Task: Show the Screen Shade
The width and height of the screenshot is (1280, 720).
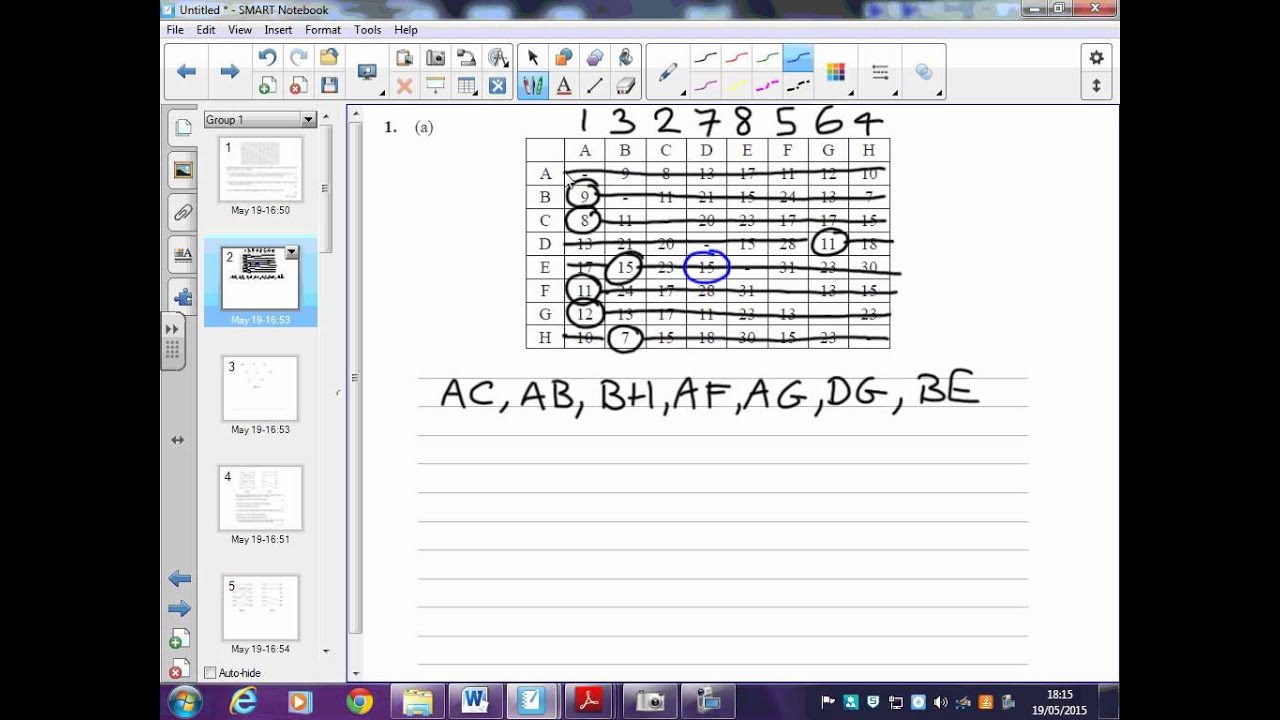Action: [435, 86]
